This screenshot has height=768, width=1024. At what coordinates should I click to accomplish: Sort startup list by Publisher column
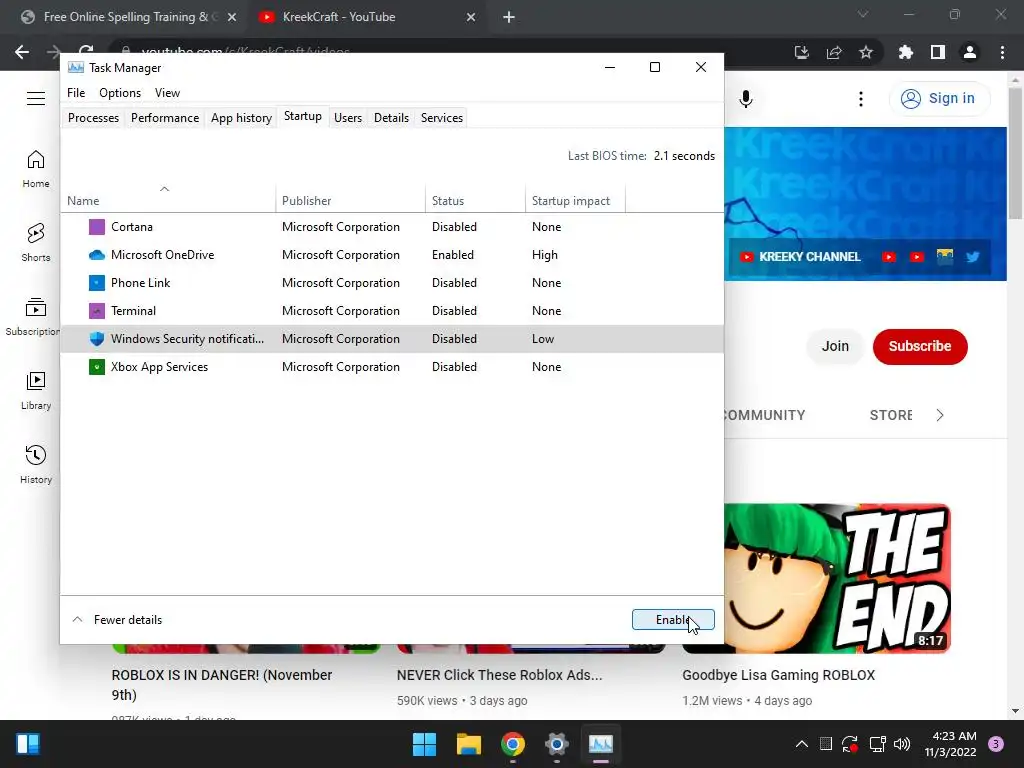(x=351, y=200)
